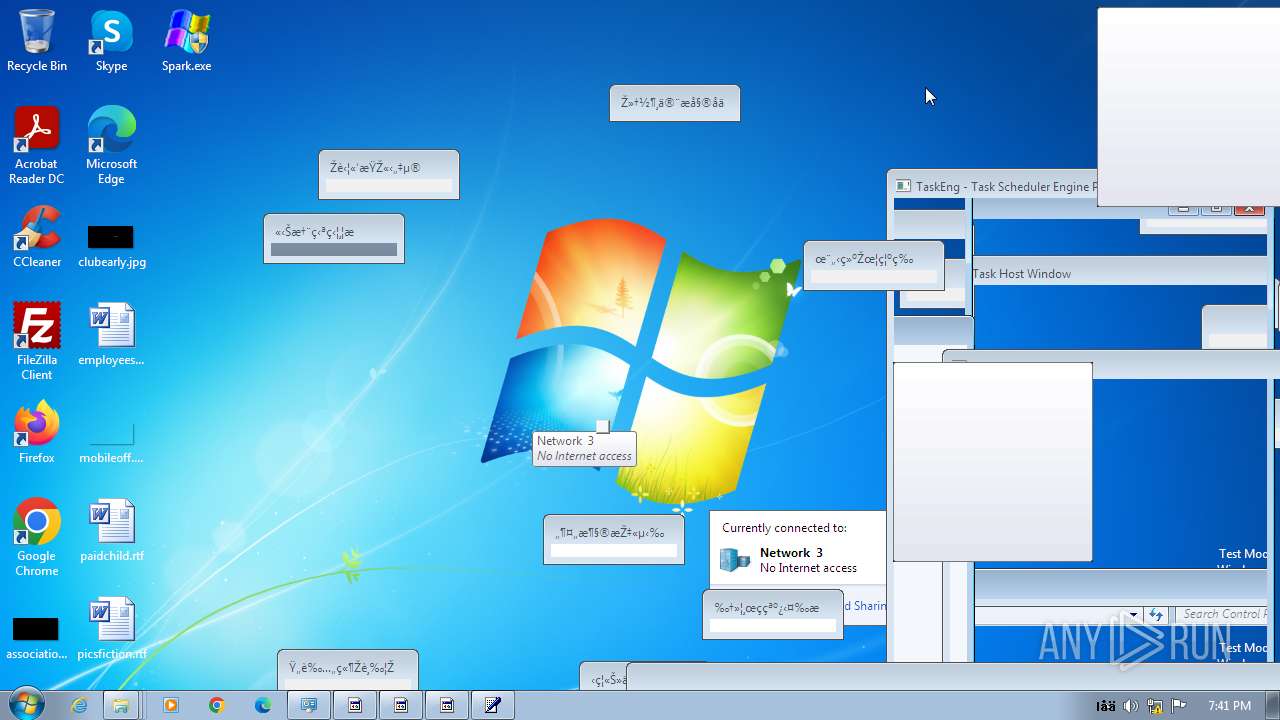Click the TaskEng - Task Scheduler Engine title

point(1005,186)
